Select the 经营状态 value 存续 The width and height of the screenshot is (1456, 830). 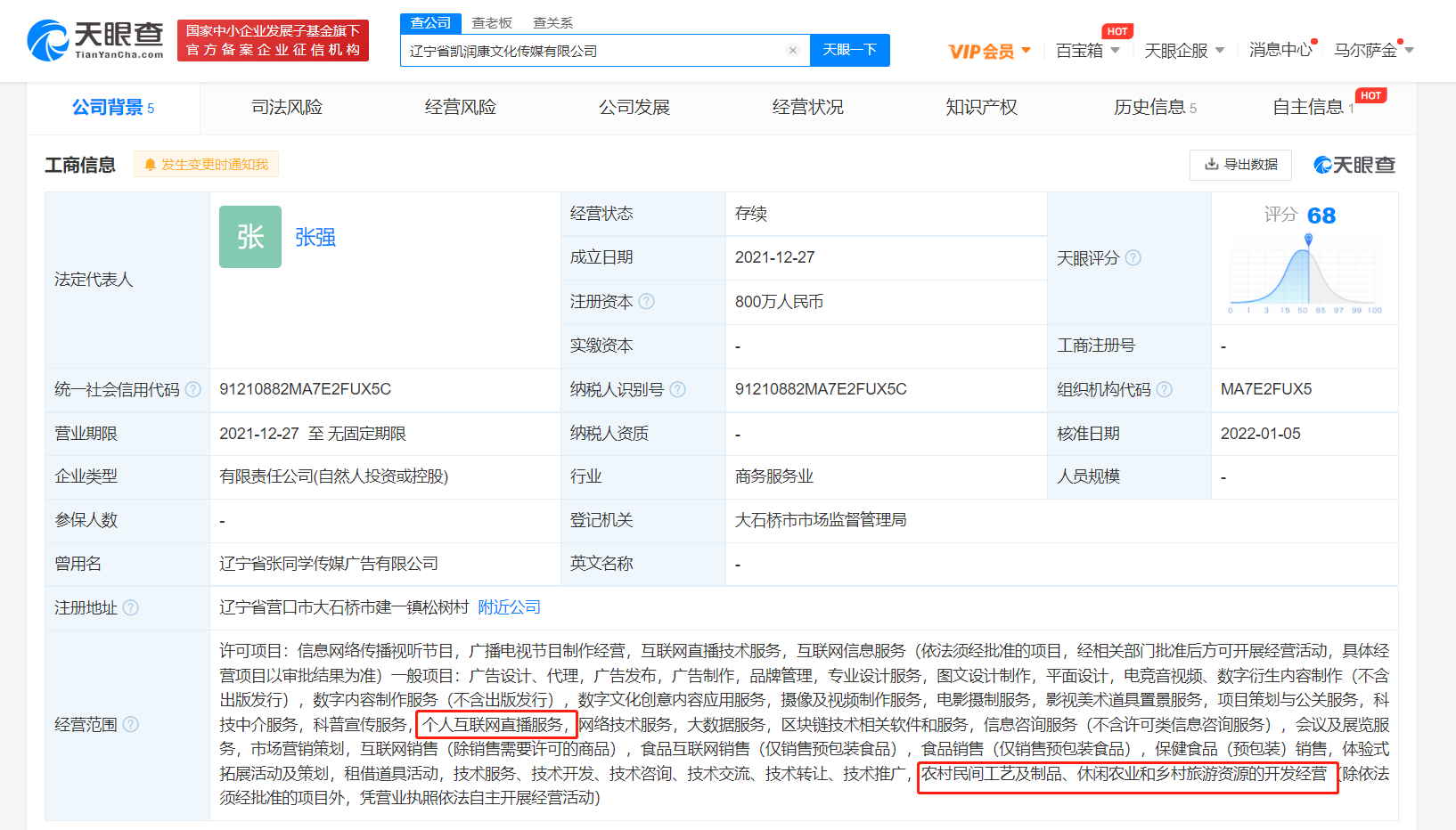(x=751, y=214)
